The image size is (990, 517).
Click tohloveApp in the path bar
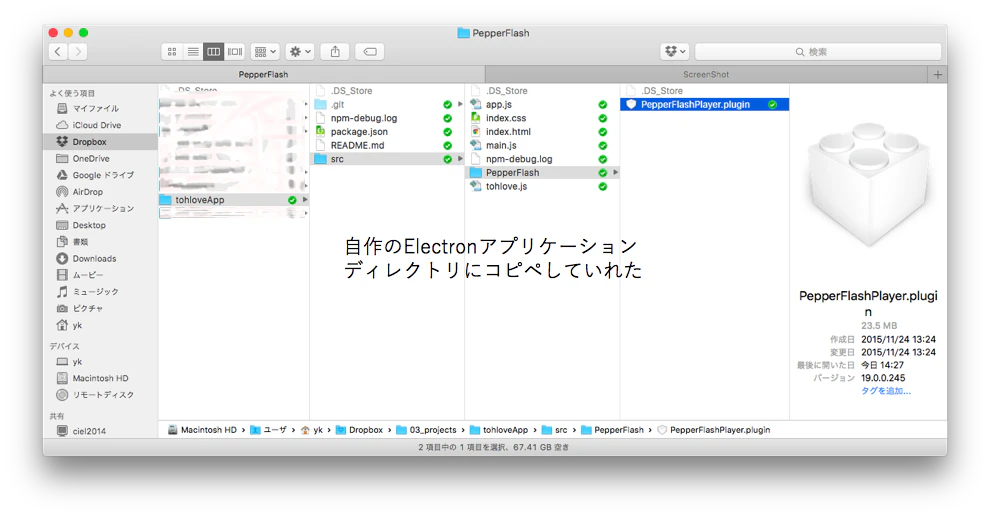[x=499, y=430]
